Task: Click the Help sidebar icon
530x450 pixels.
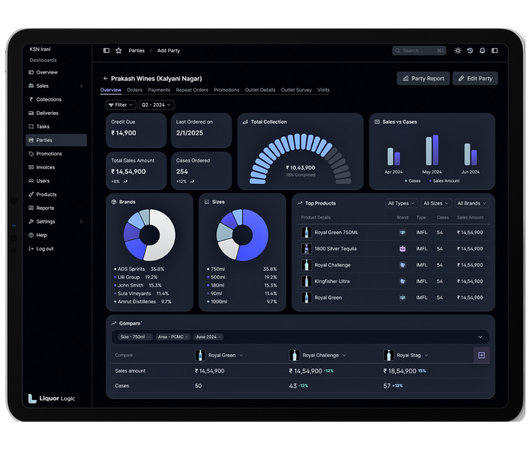Action: click(31, 235)
